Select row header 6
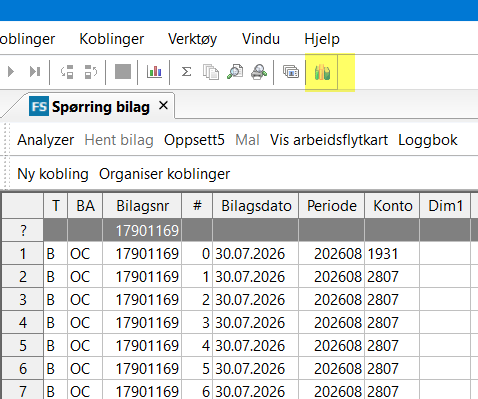 point(23,368)
